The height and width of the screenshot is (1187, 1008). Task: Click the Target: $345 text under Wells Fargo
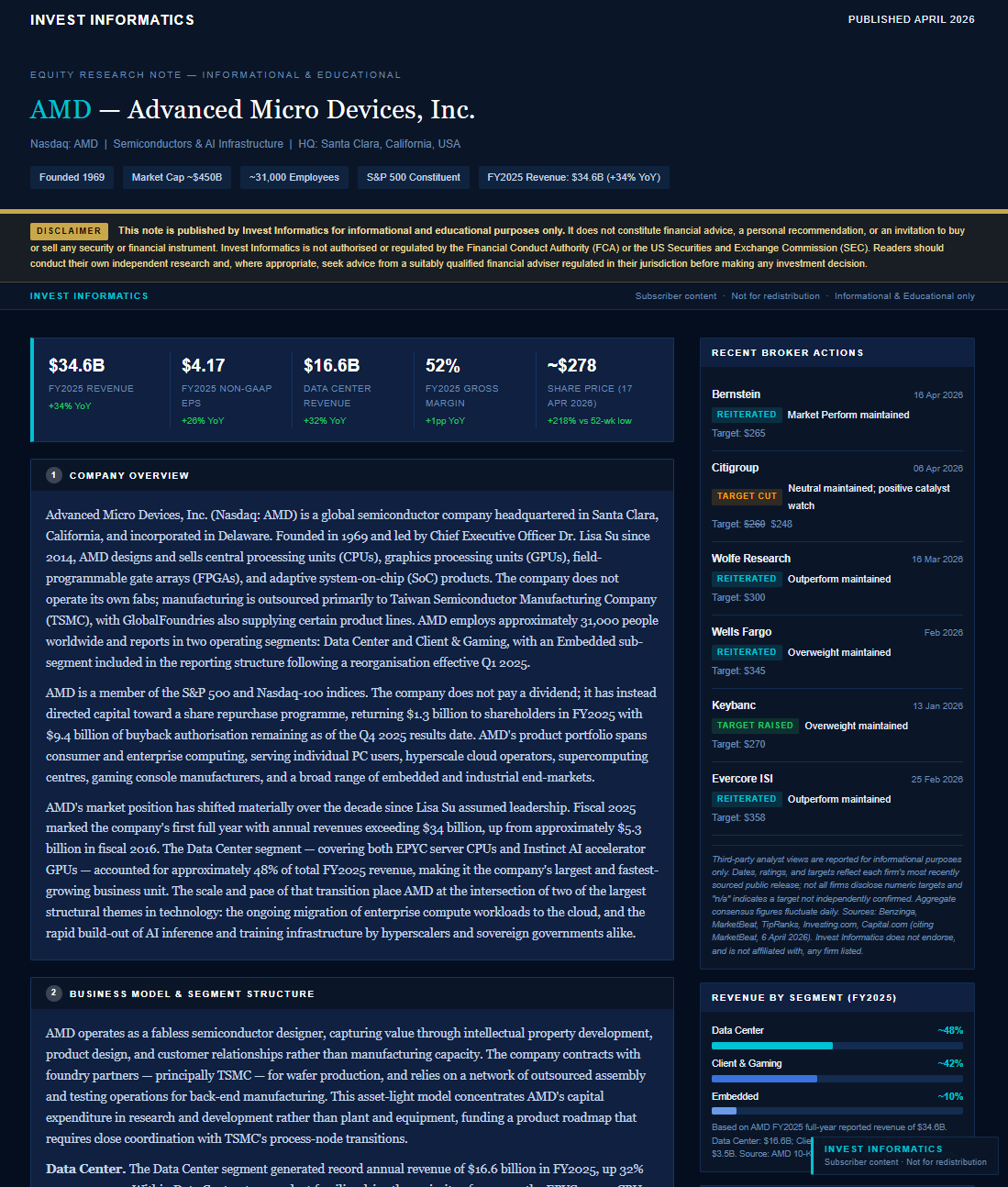pyautogui.click(x=738, y=671)
